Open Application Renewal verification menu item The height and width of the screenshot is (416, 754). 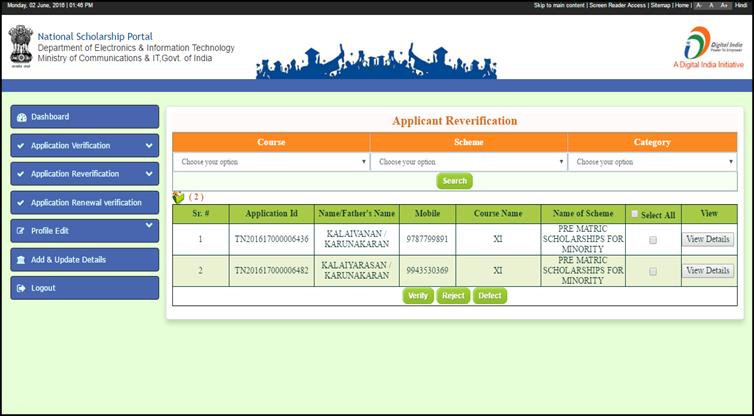85,202
